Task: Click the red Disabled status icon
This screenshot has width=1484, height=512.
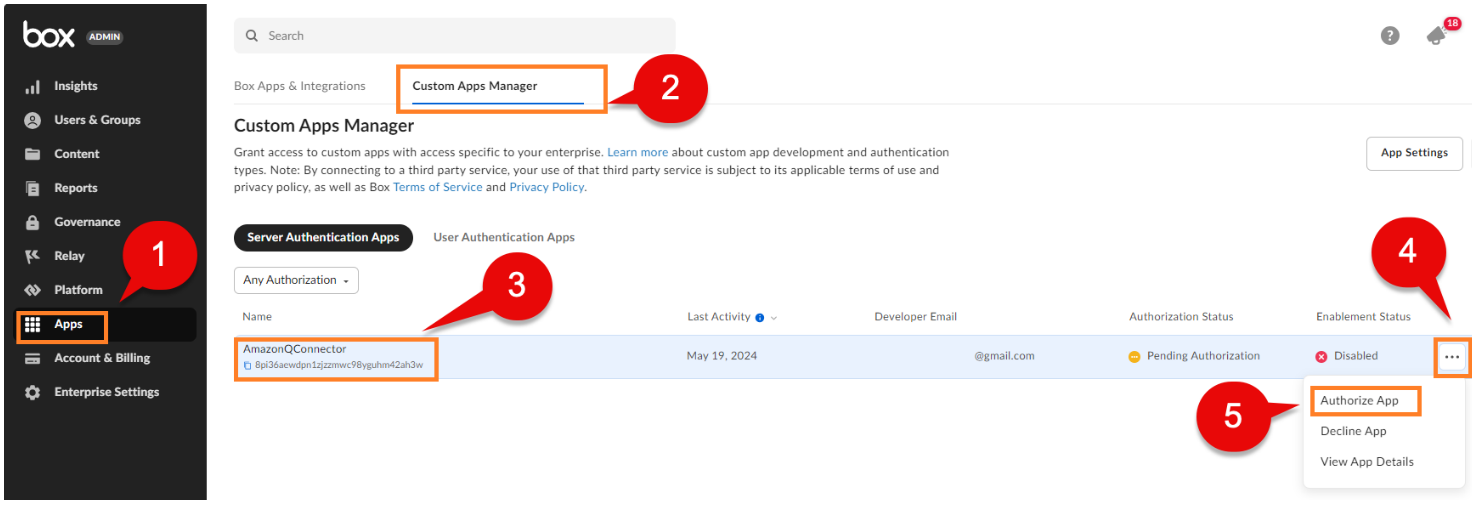Action: [x=1322, y=357]
